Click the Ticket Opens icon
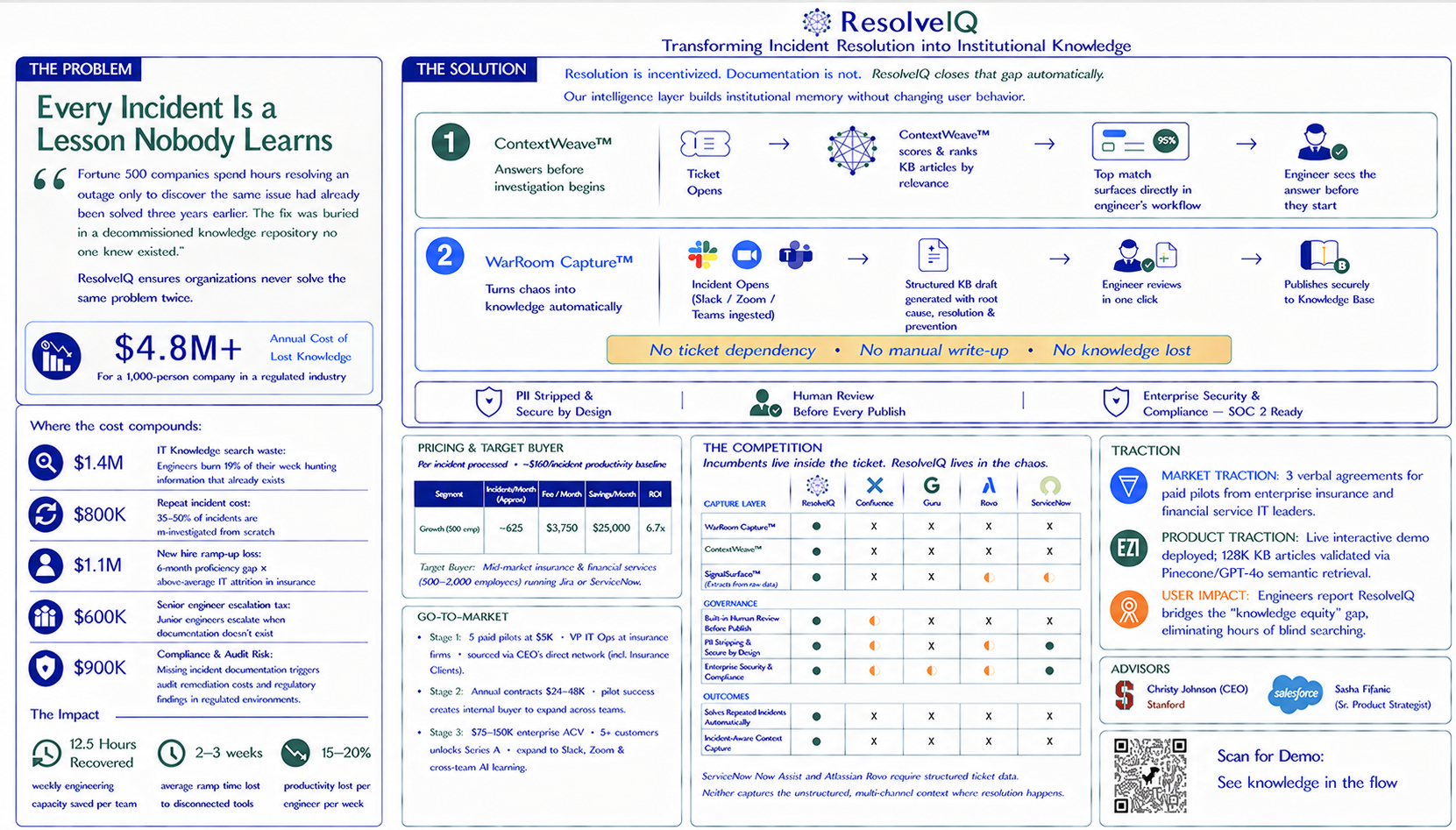The width and height of the screenshot is (1456, 830). pyautogui.click(x=705, y=144)
